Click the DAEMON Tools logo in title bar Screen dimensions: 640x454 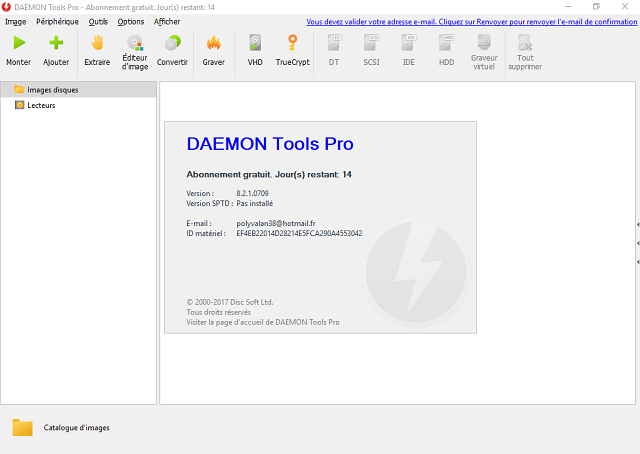point(6,7)
